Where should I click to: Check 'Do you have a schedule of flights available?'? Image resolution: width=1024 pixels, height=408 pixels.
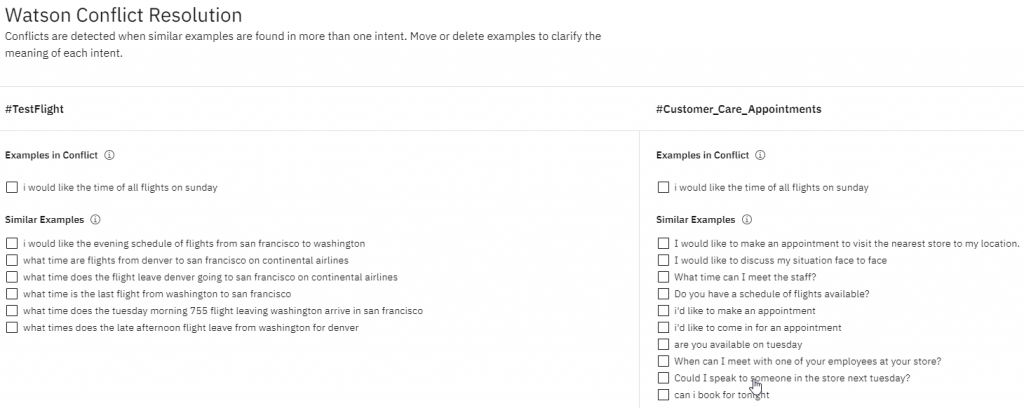tap(663, 294)
